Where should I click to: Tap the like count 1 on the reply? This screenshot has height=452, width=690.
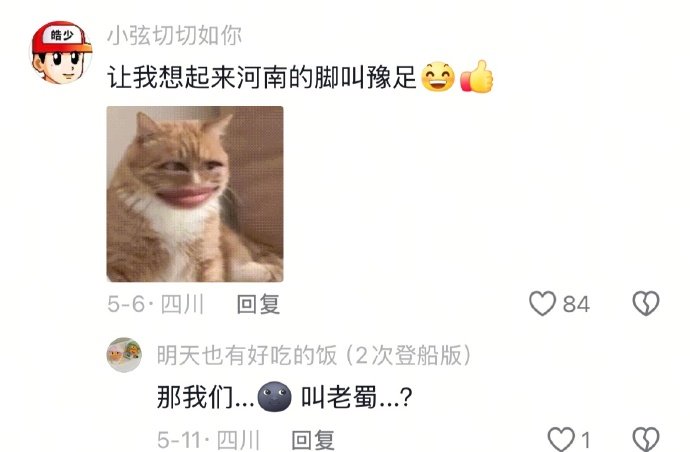(585, 440)
